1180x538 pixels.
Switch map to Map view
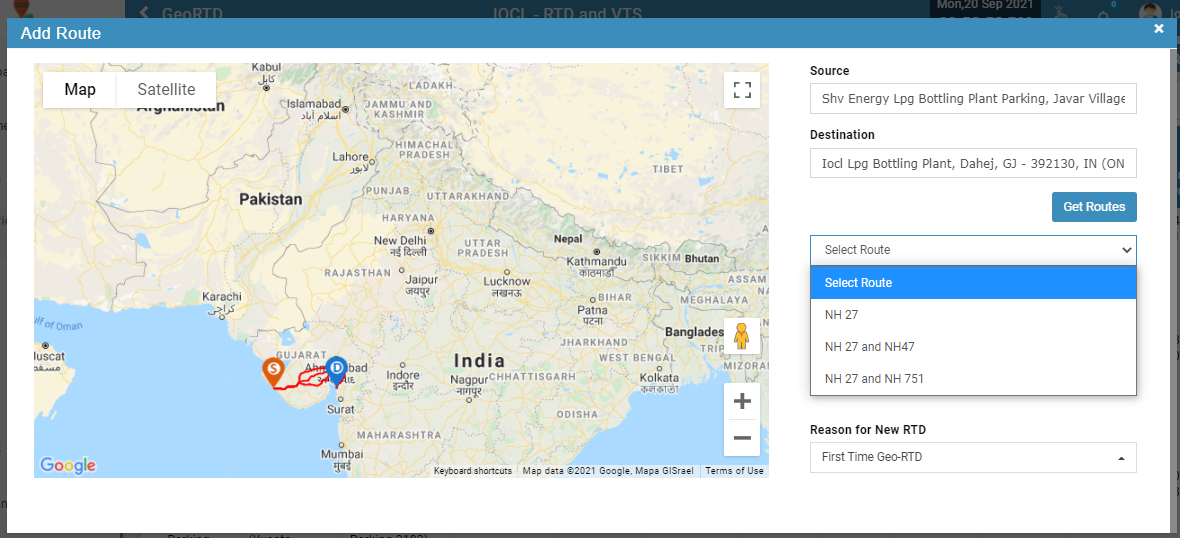80,90
